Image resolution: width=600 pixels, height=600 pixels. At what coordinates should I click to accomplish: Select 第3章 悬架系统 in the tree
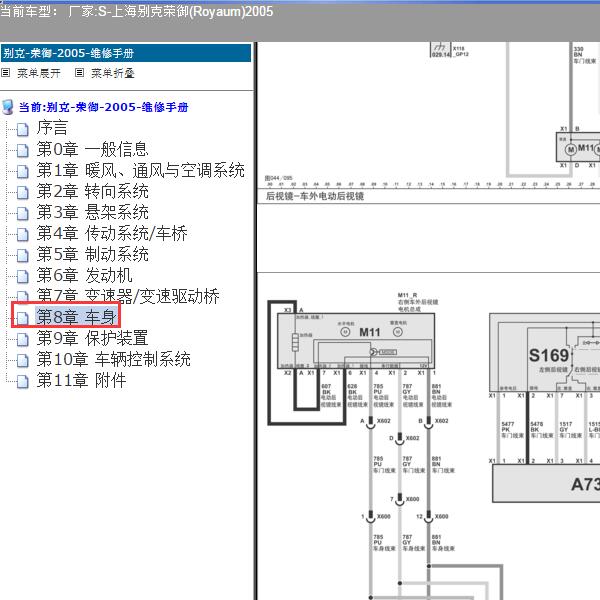pyautogui.click(x=93, y=212)
